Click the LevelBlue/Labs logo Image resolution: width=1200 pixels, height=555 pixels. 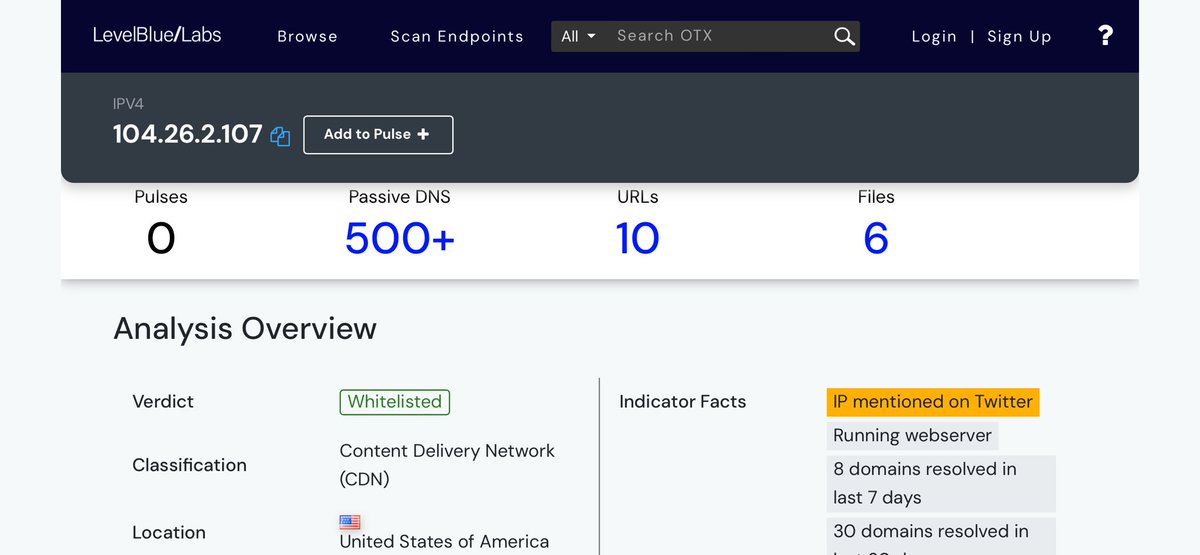157,35
